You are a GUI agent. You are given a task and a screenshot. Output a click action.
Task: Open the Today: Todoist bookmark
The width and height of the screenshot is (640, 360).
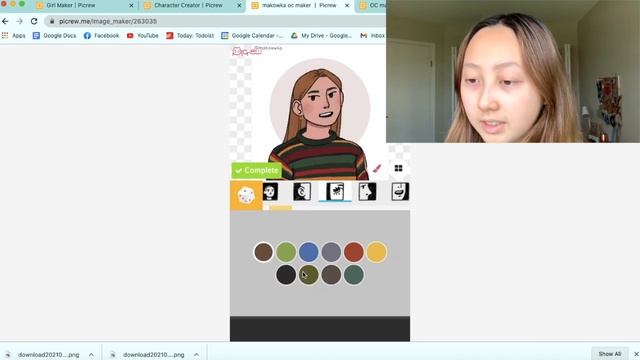190,36
